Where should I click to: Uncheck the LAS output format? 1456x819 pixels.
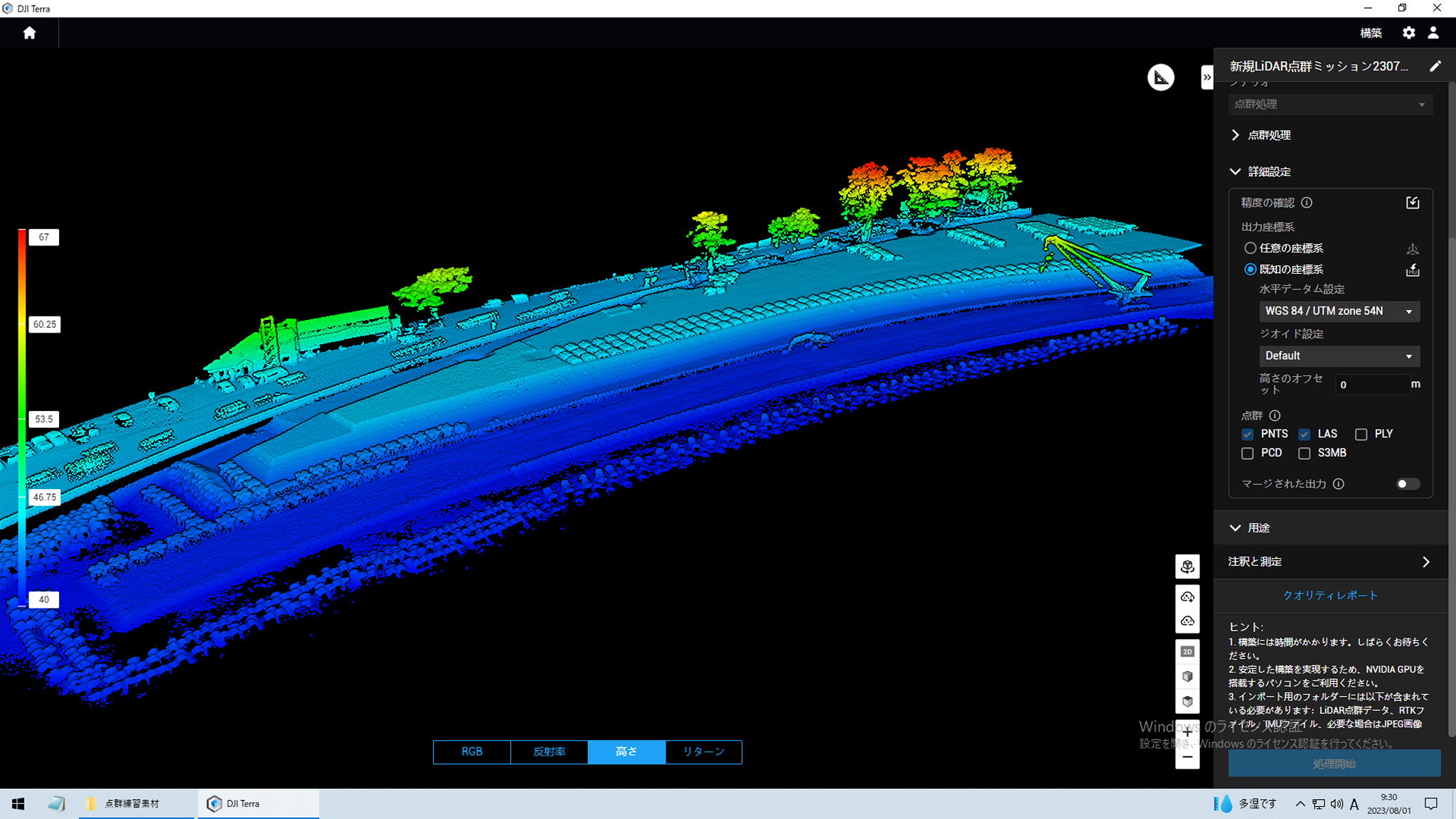click(x=1305, y=434)
